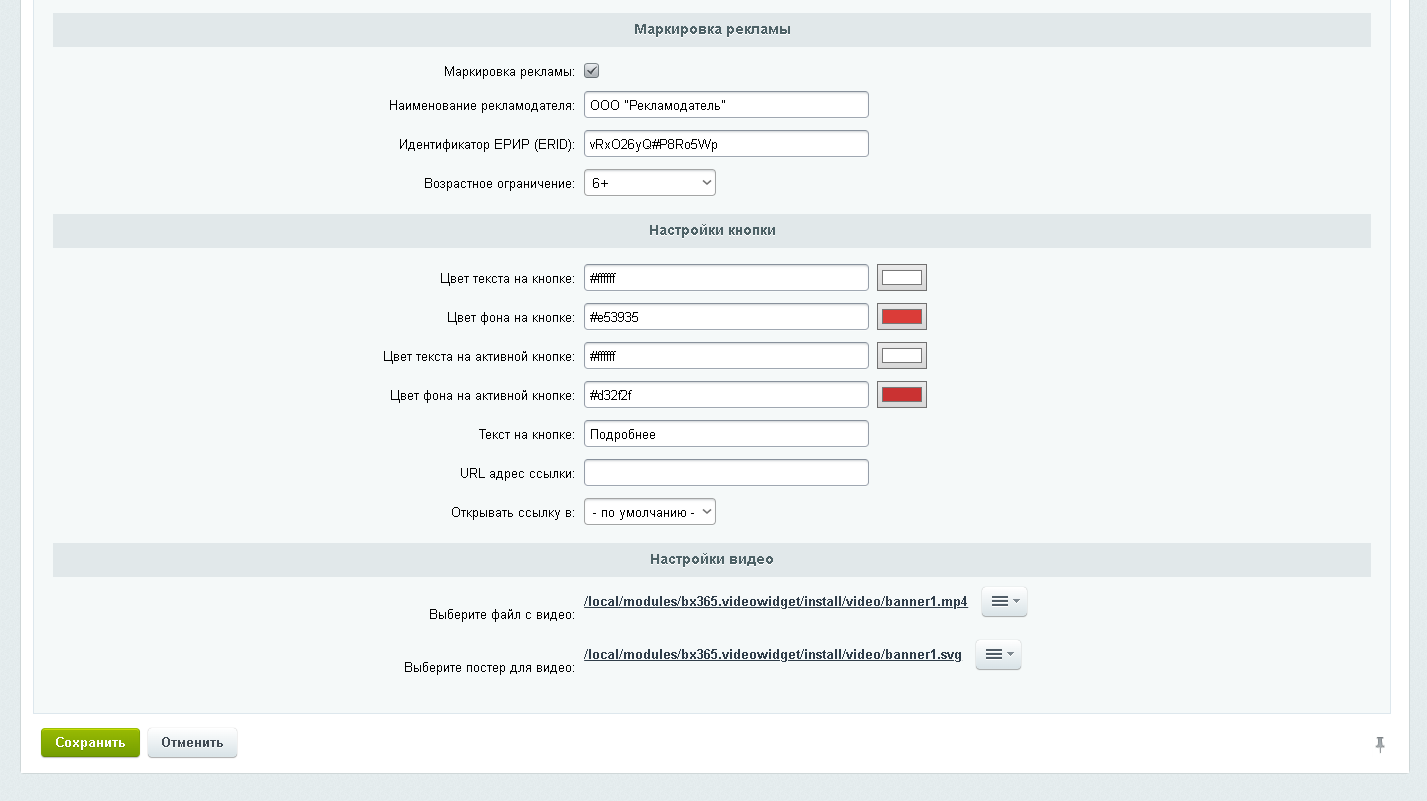The height and width of the screenshot is (801, 1427).
Task: Open the menu icon beside banner1.mp4
Action: [1004, 601]
